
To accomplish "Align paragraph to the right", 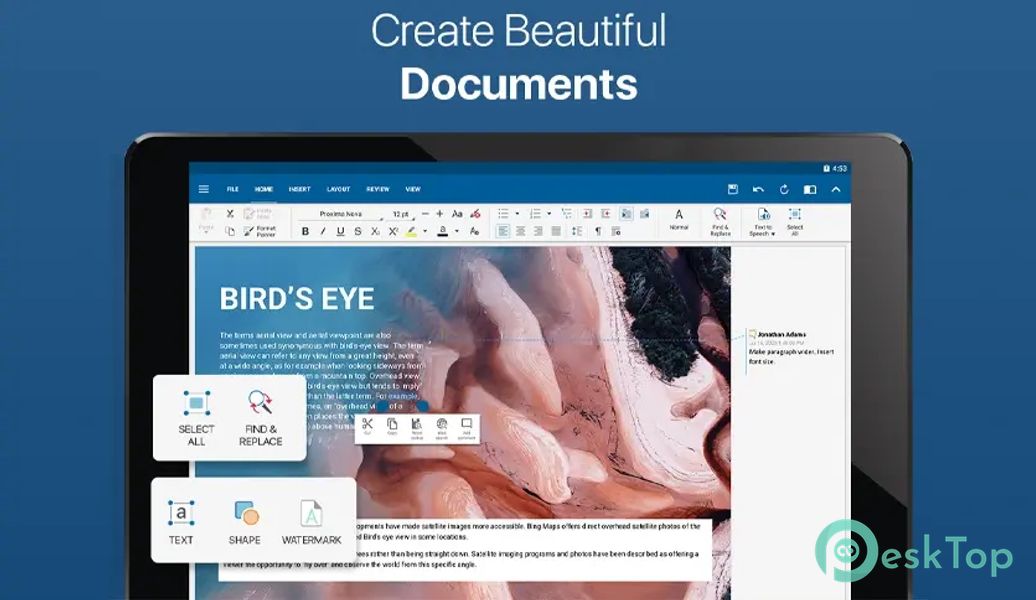I will tap(538, 231).
